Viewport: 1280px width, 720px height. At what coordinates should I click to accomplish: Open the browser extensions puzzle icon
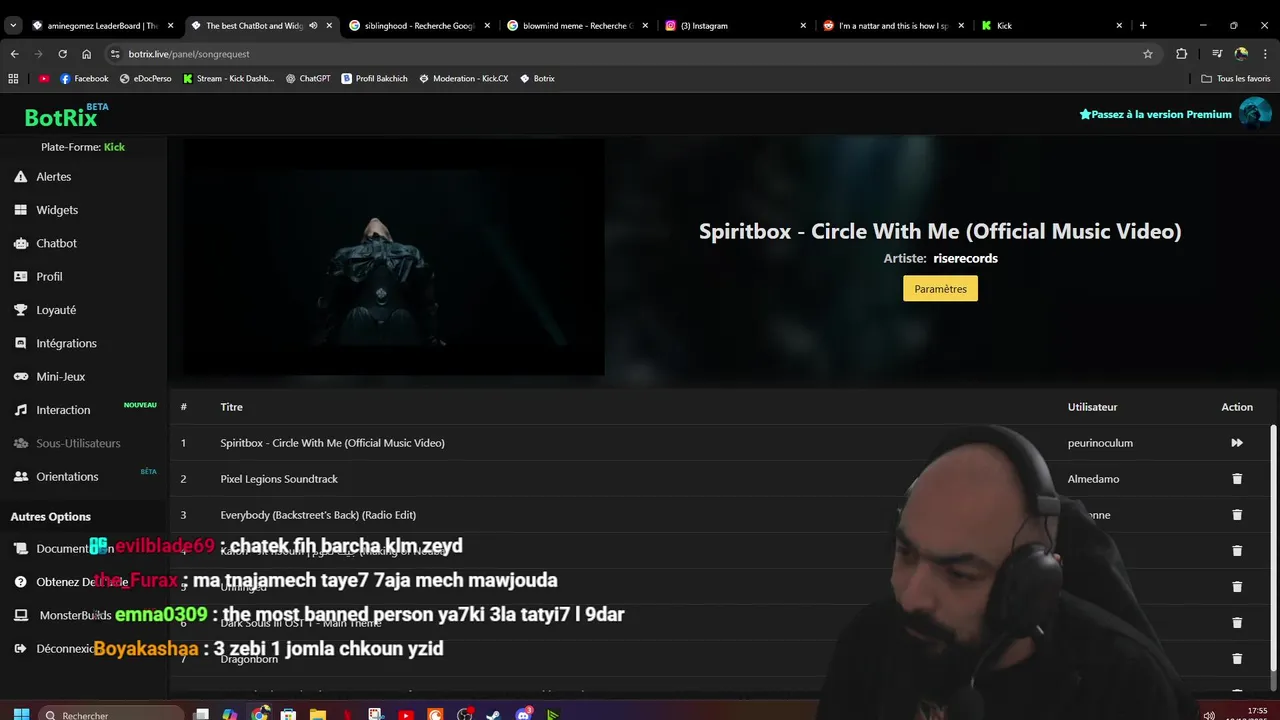[1182, 54]
